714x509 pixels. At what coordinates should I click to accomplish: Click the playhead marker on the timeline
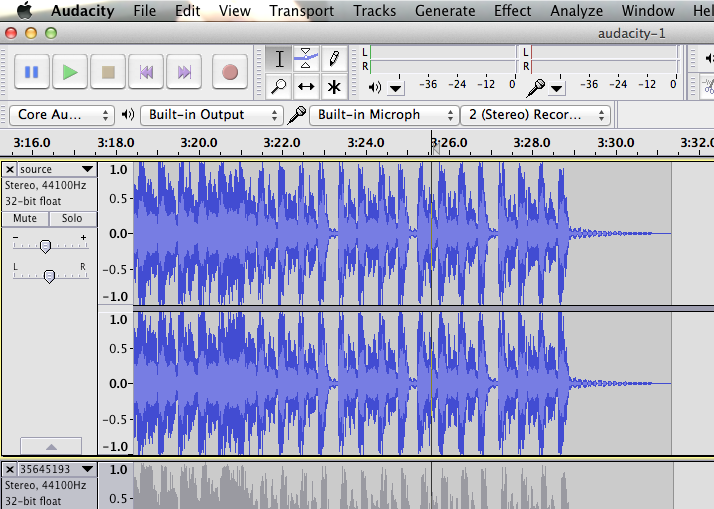click(435, 148)
